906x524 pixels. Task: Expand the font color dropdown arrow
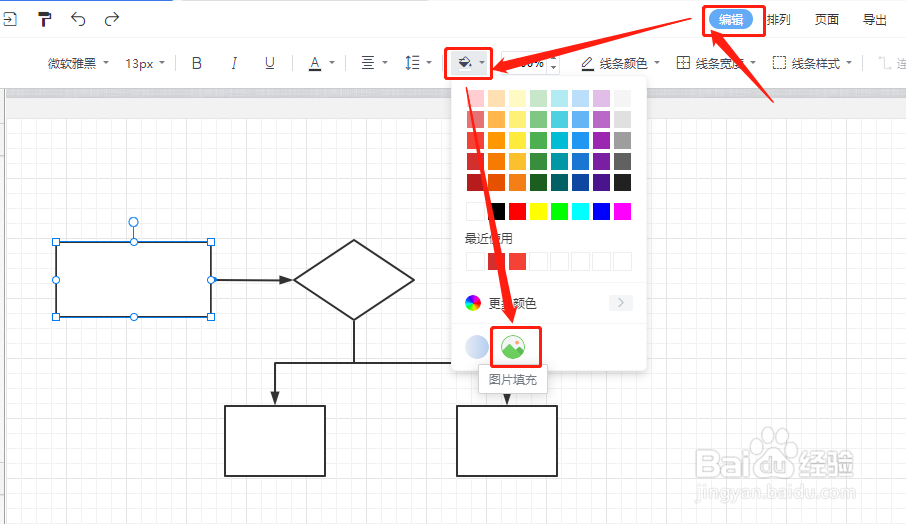click(332, 62)
